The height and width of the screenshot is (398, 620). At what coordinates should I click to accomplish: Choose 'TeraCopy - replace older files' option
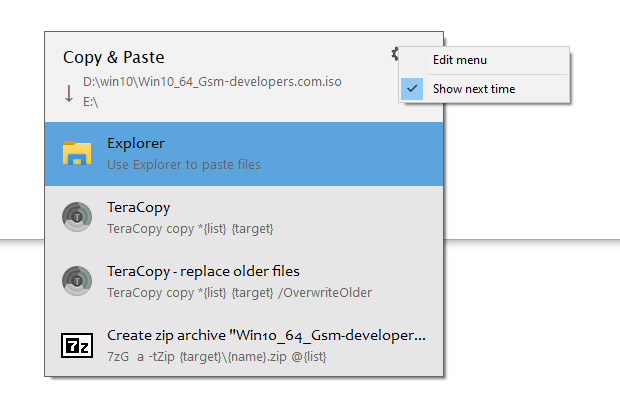(244, 282)
